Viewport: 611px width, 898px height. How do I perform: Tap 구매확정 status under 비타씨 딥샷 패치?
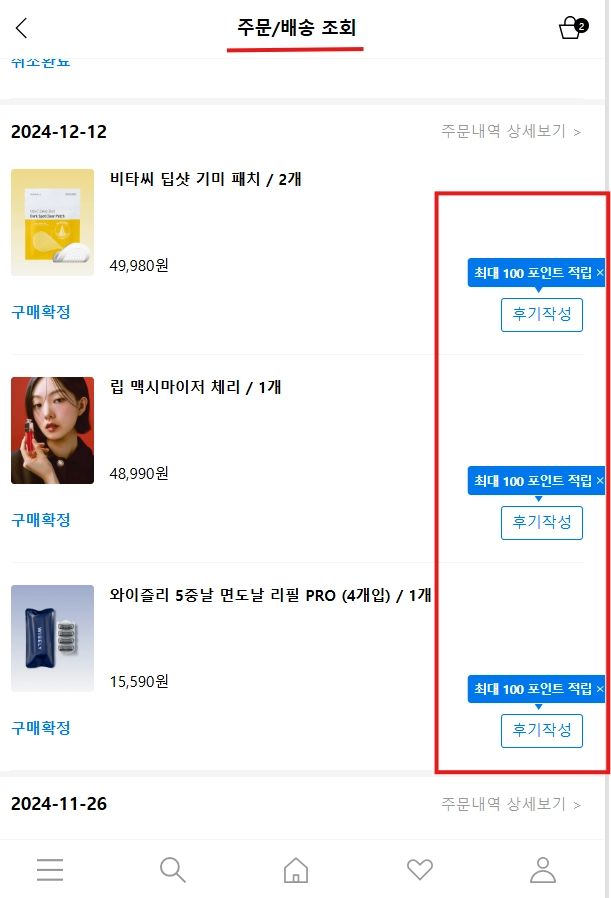(41, 312)
